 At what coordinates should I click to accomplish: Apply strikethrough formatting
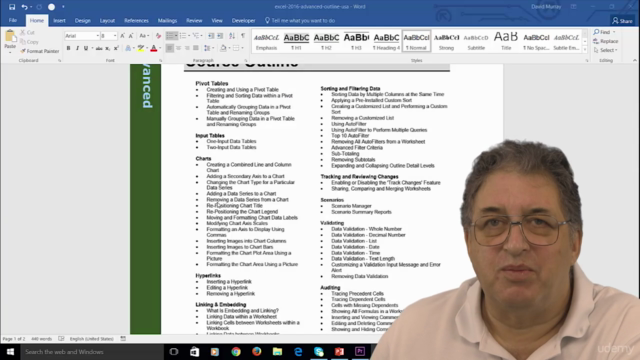(99, 48)
